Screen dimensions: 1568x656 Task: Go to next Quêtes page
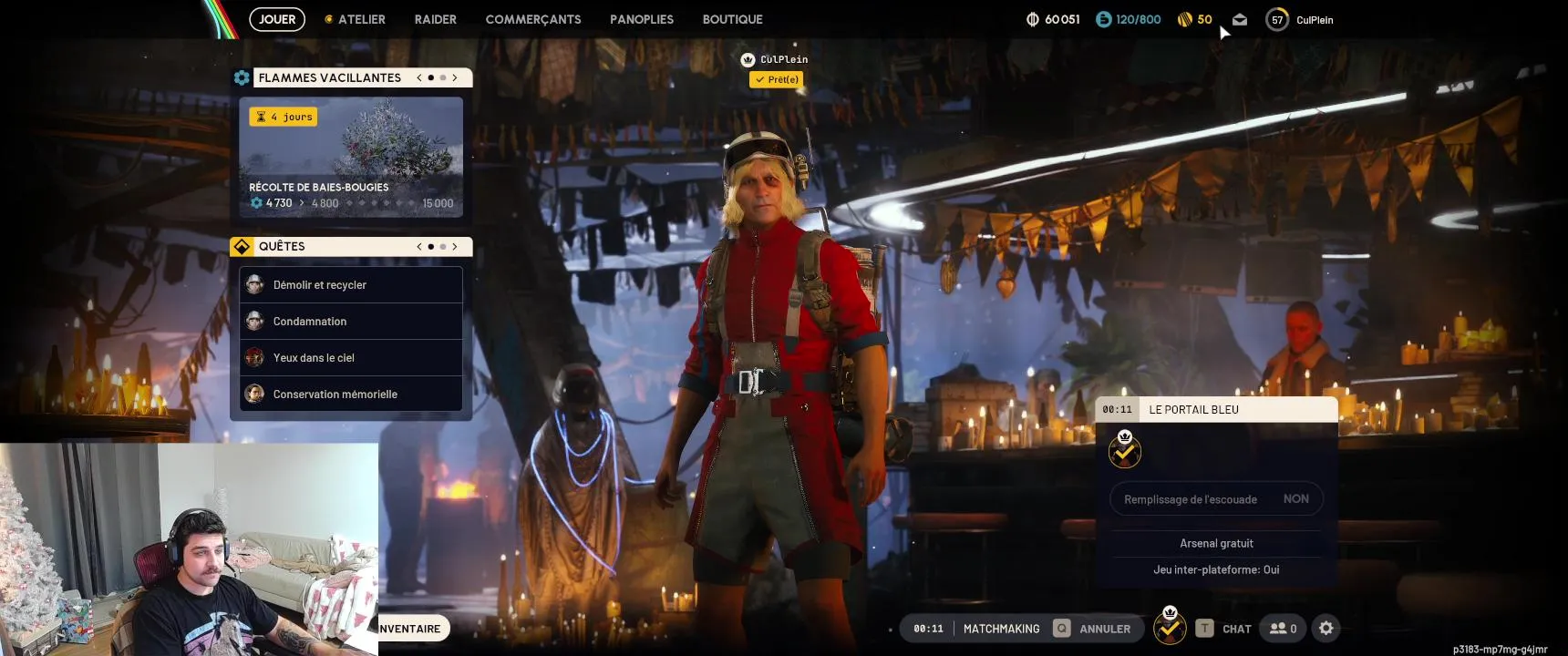pyautogui.click(x=455, y=246)
